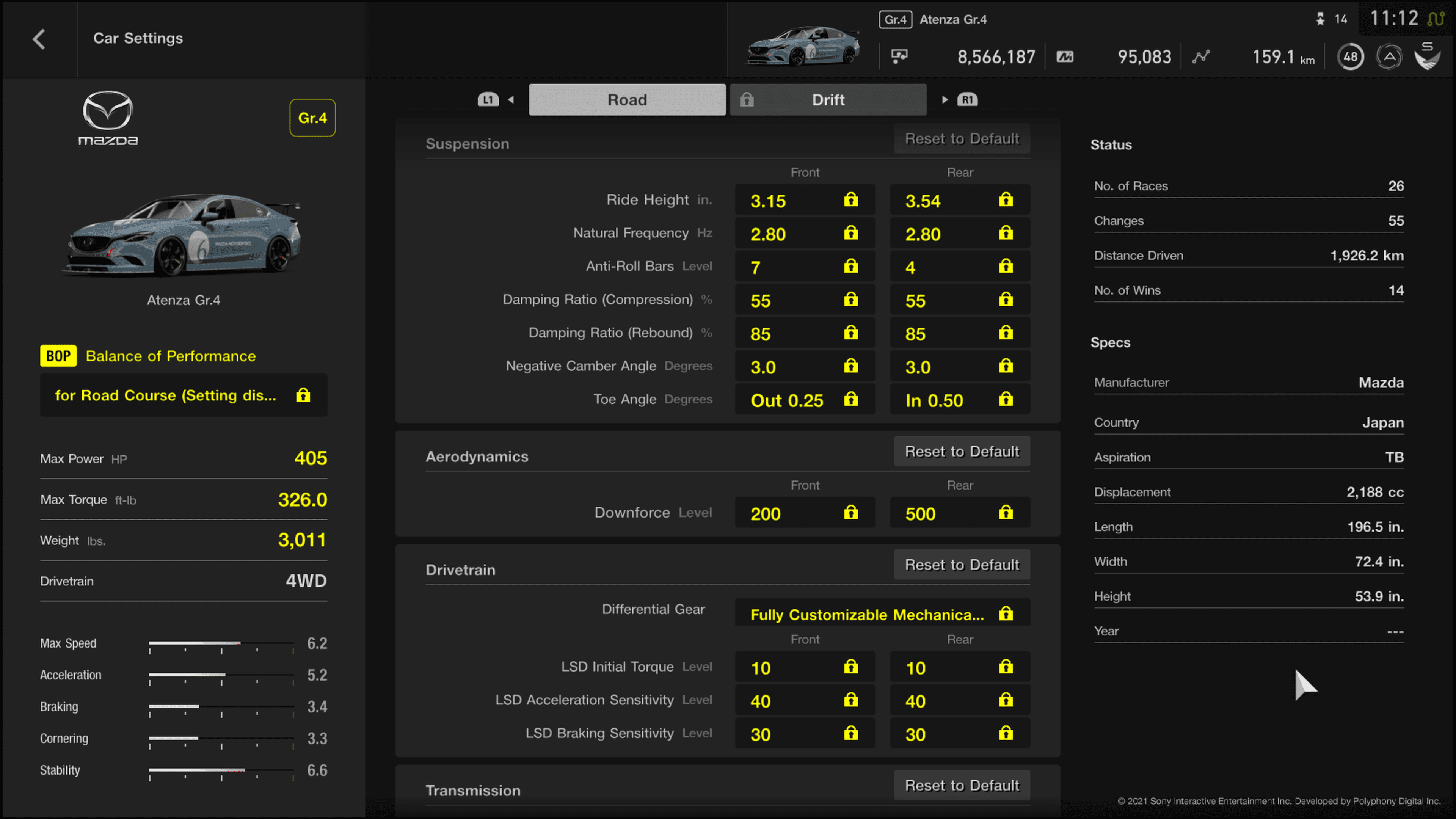Viewport: 1456px width, 819px height.
Task: Adjust front Ride Height value 3.15
Action: pyautogui.click(x=805, y=200)
